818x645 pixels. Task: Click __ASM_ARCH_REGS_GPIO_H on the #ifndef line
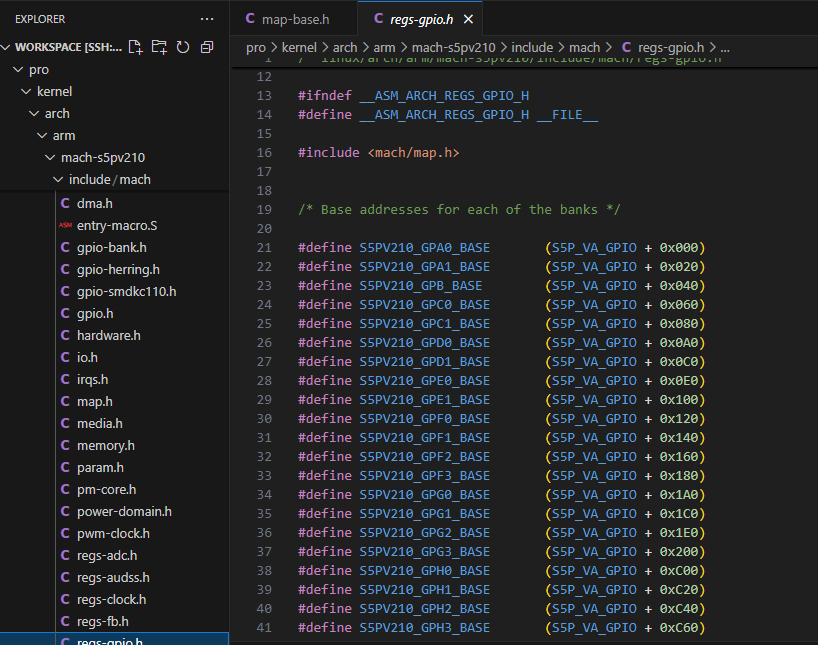(444, 95)
